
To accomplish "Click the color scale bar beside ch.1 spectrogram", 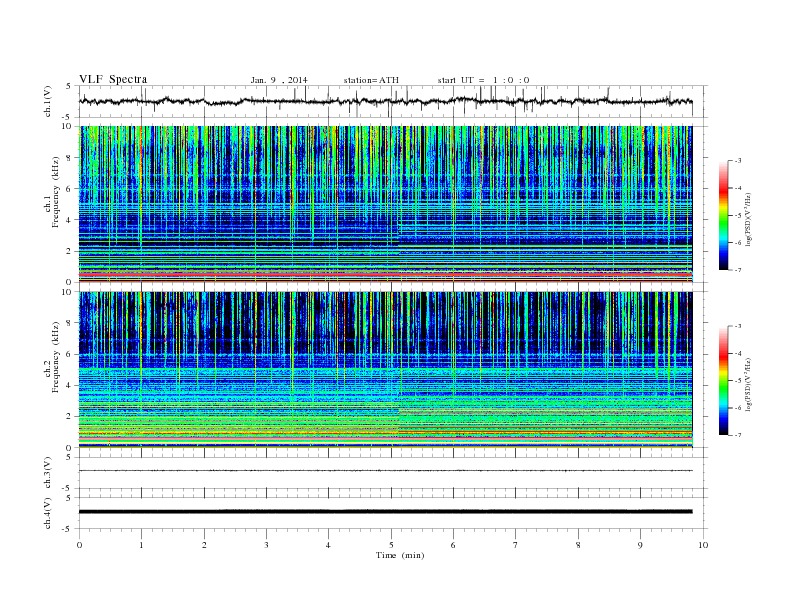I will [723, 215].
